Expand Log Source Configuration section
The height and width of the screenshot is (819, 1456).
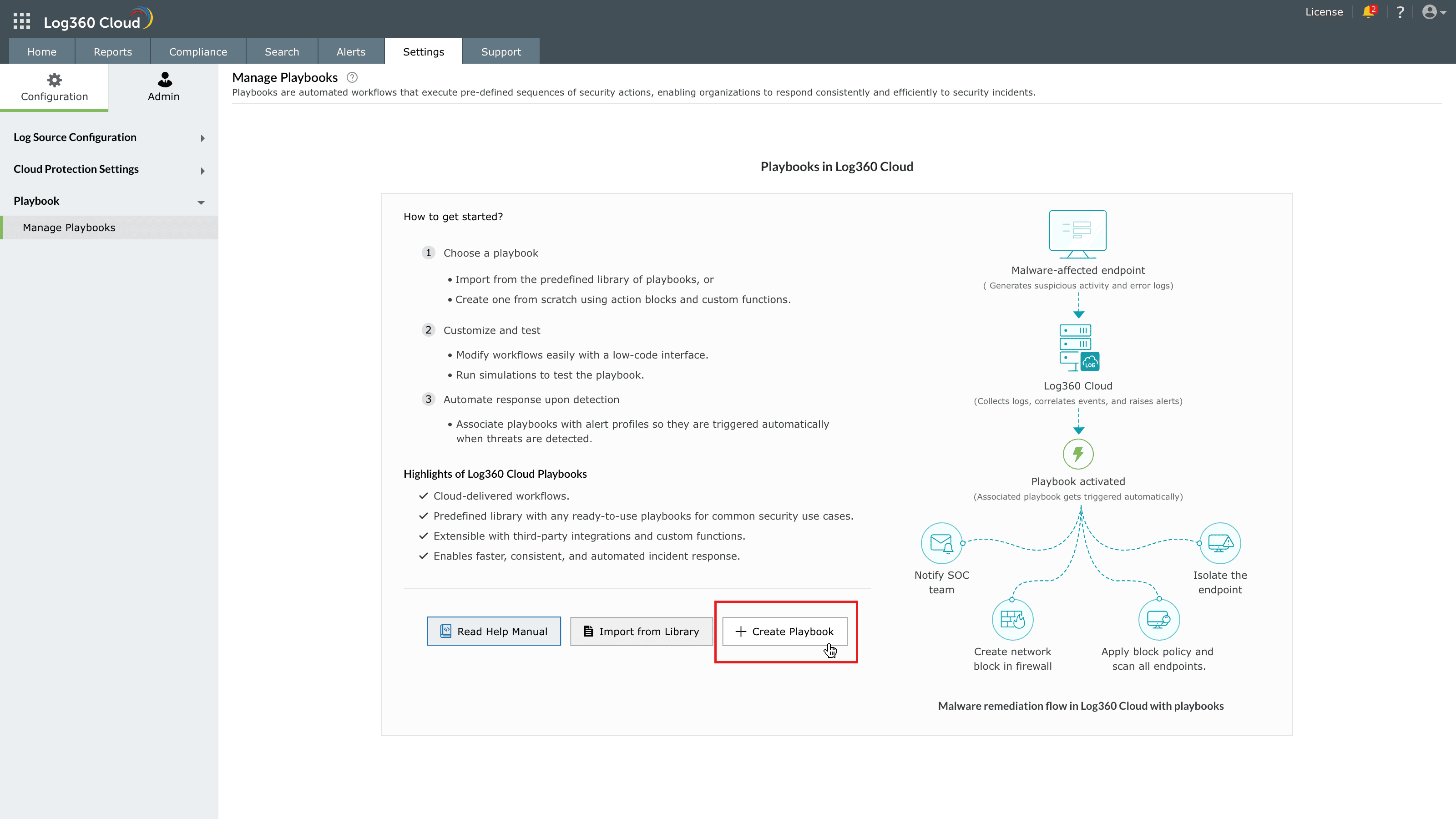(x=109, y=137)
